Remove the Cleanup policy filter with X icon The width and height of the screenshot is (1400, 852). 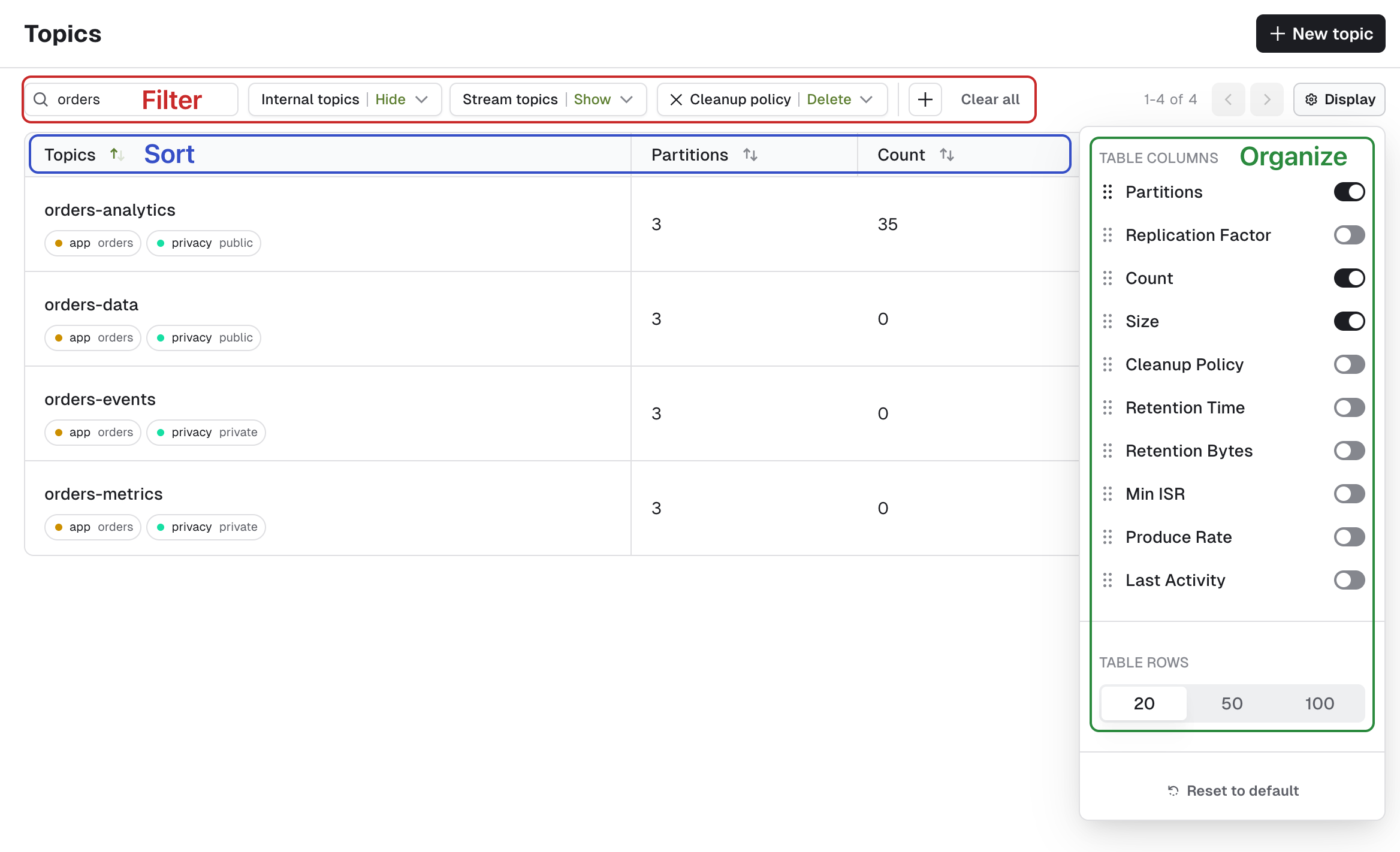[x=676, y=99]
